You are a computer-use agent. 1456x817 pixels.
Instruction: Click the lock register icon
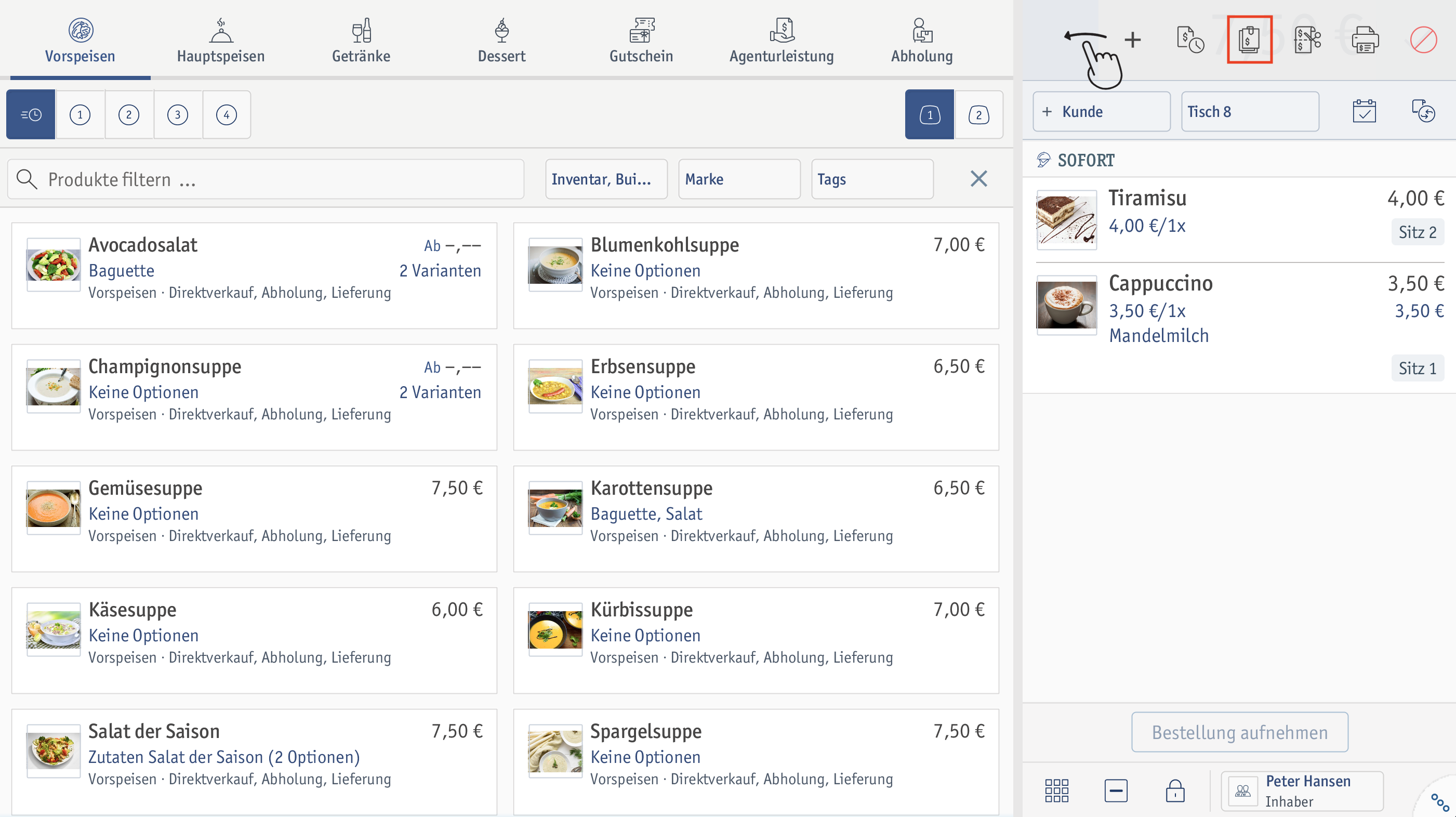[x=1175, y=790]
